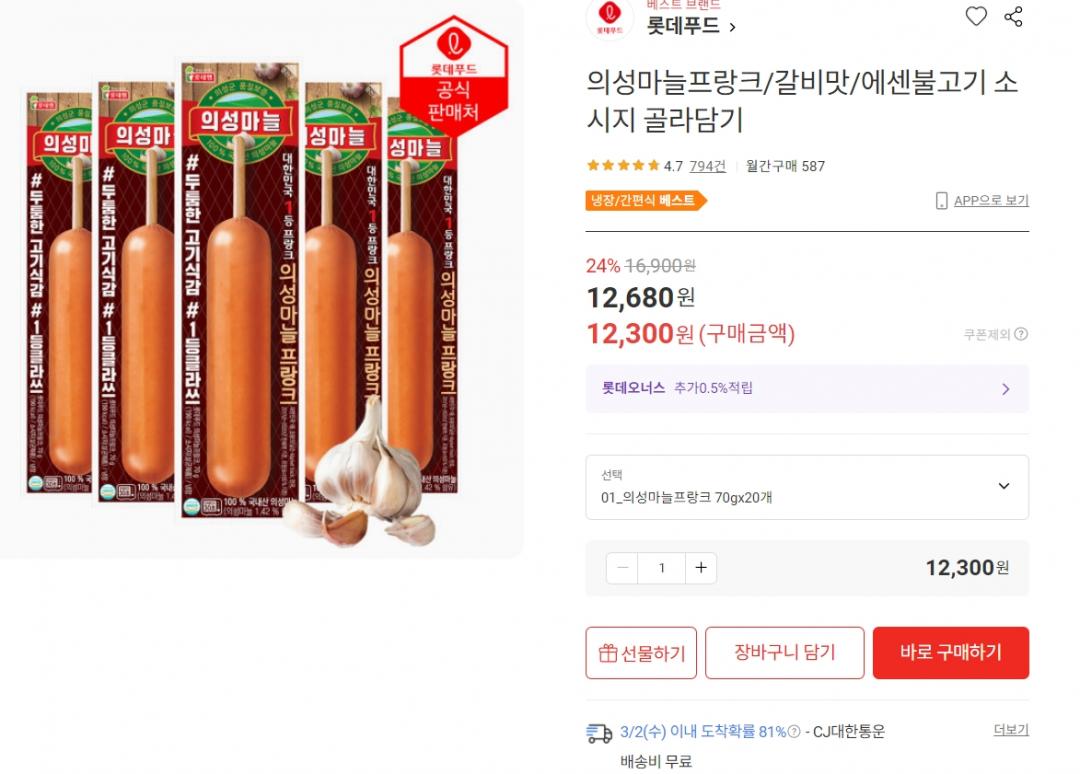Click the sausage product main image
The image size is (1080, 774).
click(260, 279)
